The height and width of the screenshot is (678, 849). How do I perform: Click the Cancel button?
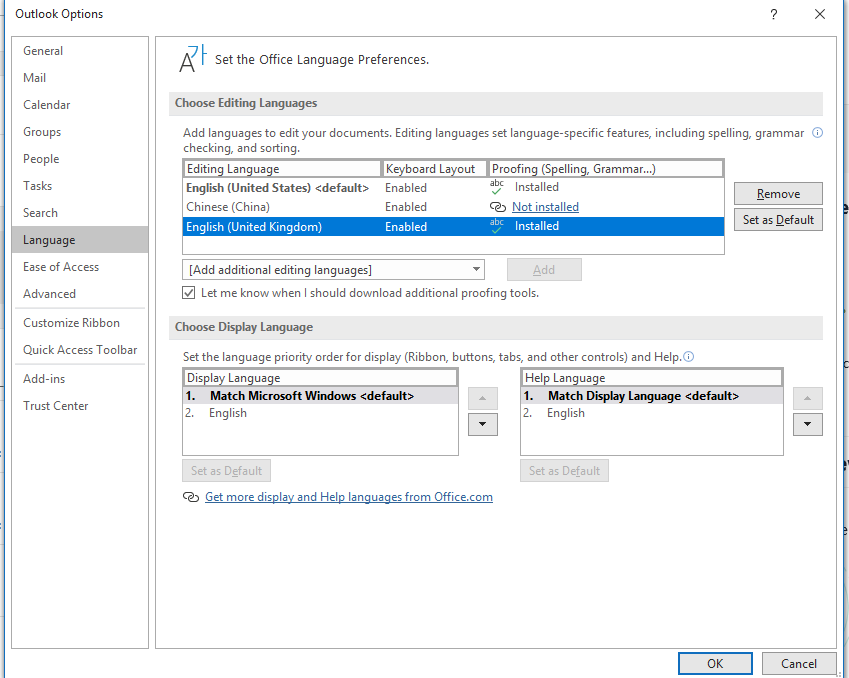799,663
